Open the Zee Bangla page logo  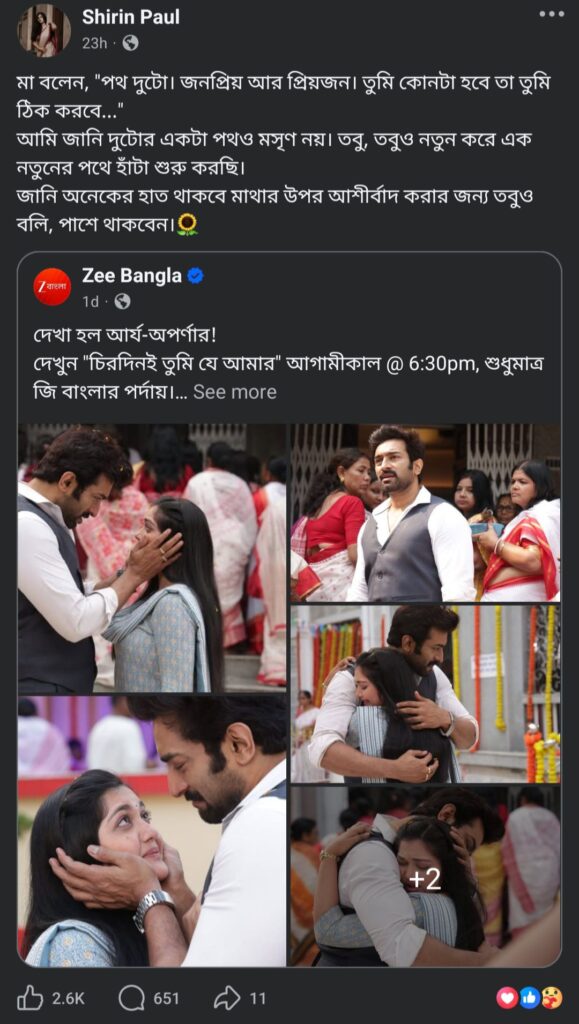pos(52,287)
